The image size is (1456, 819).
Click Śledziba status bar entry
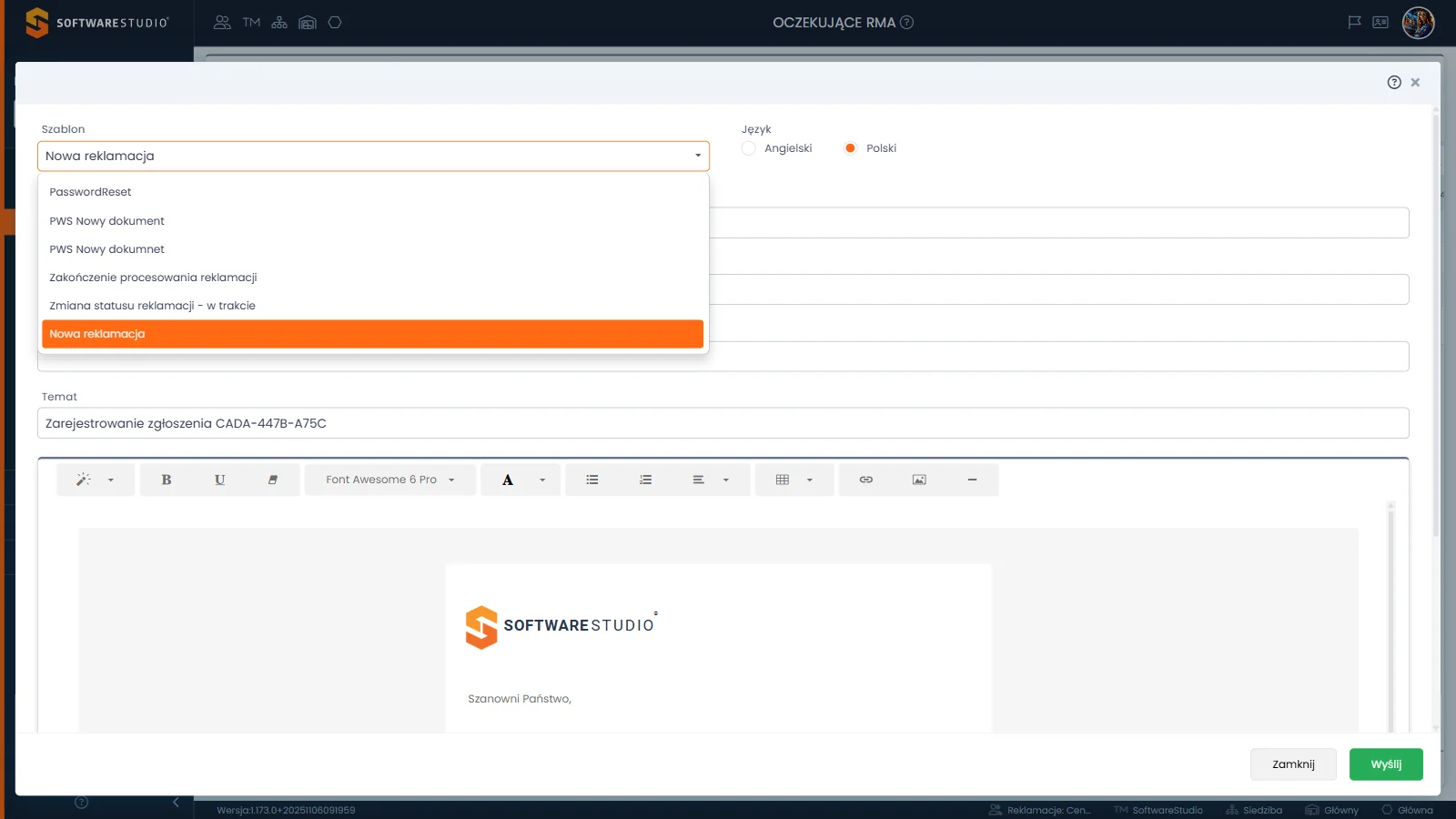coord(1254,810)
